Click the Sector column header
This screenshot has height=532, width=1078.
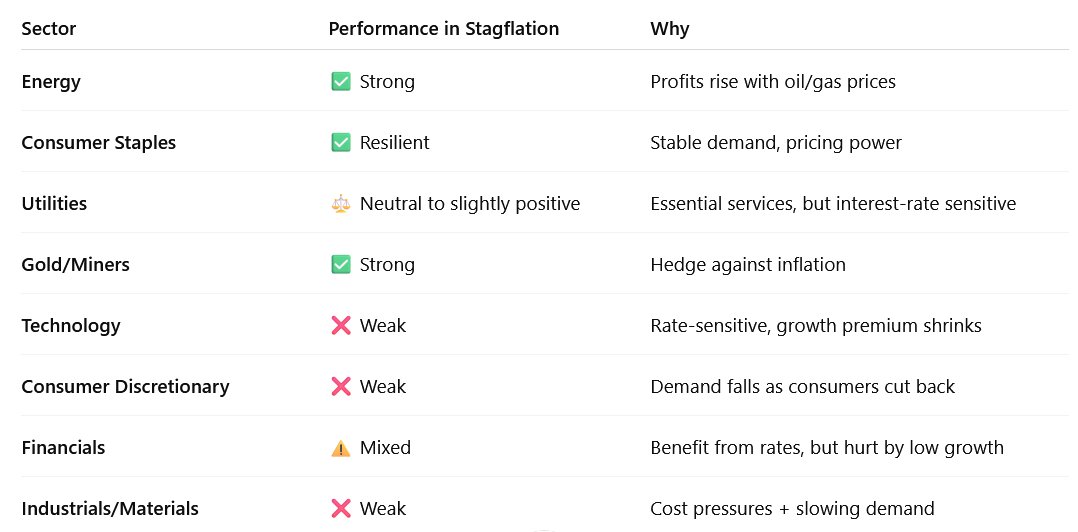[x=49, y=29]
